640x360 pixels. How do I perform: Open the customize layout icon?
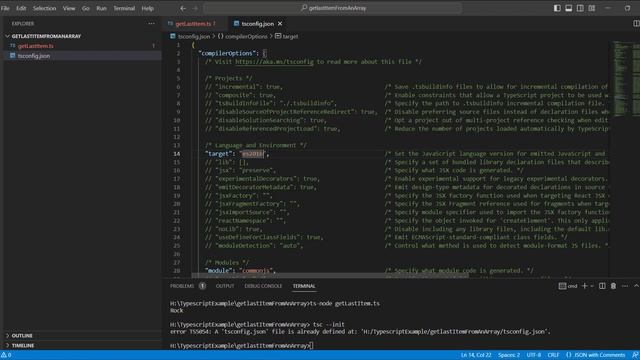click(591, 8)
